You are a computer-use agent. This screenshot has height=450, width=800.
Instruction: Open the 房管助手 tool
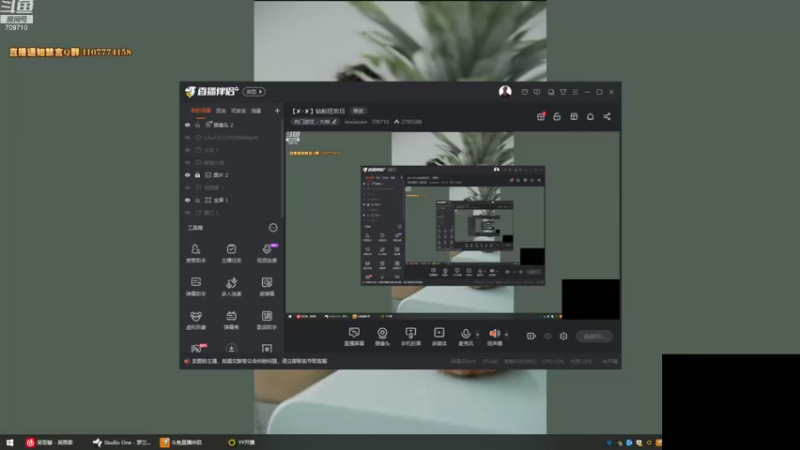[196, 253]
